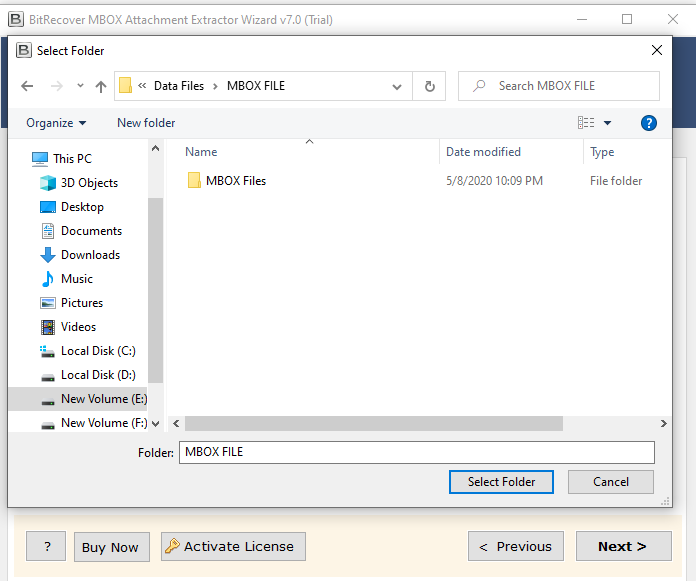Image resolution: width=696 pixels, height=581 pixels.
Task: Click the Search MBOX FILE field
Action: 559,86
